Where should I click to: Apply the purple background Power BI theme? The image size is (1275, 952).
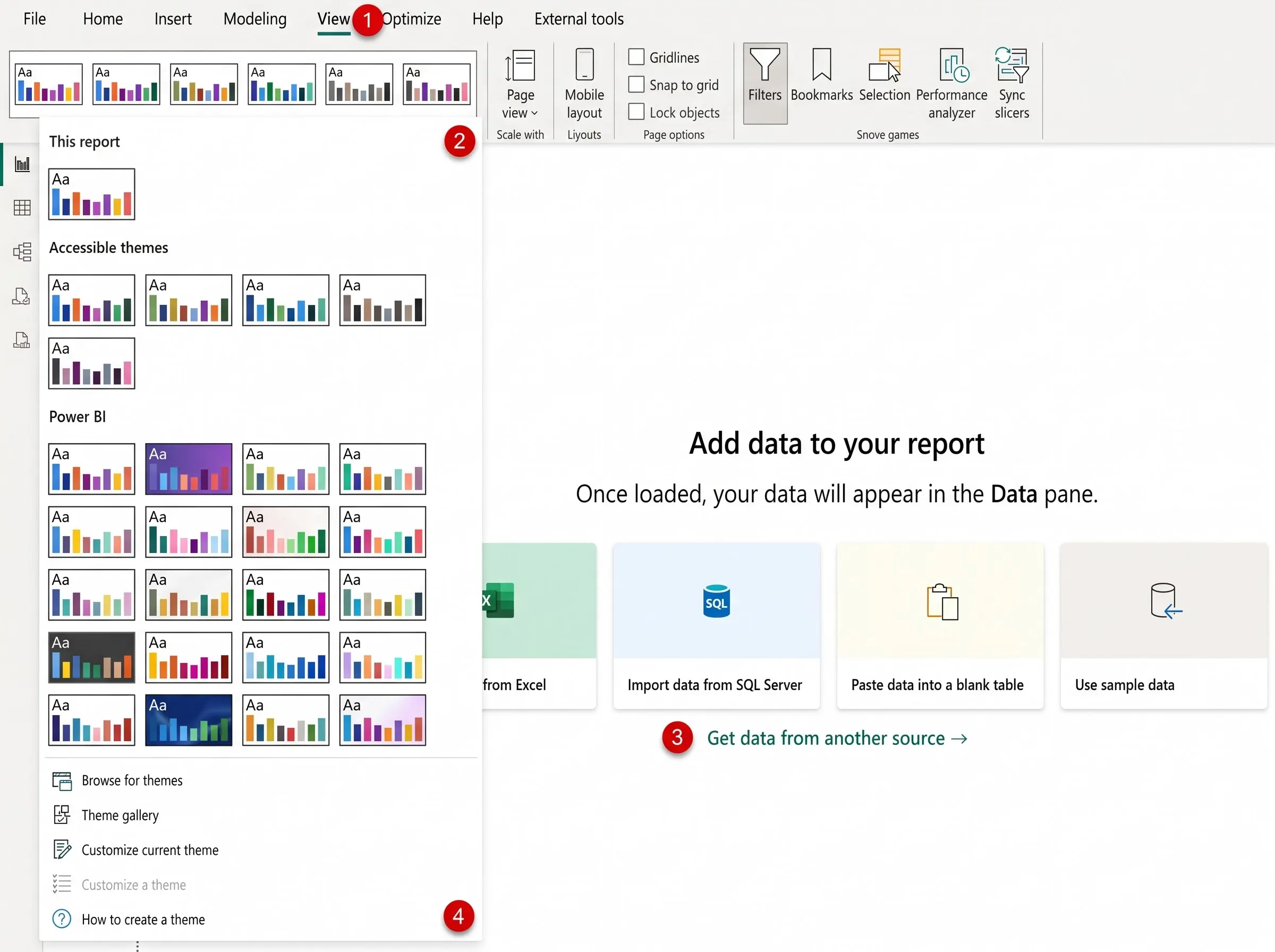tap(189, 469)
